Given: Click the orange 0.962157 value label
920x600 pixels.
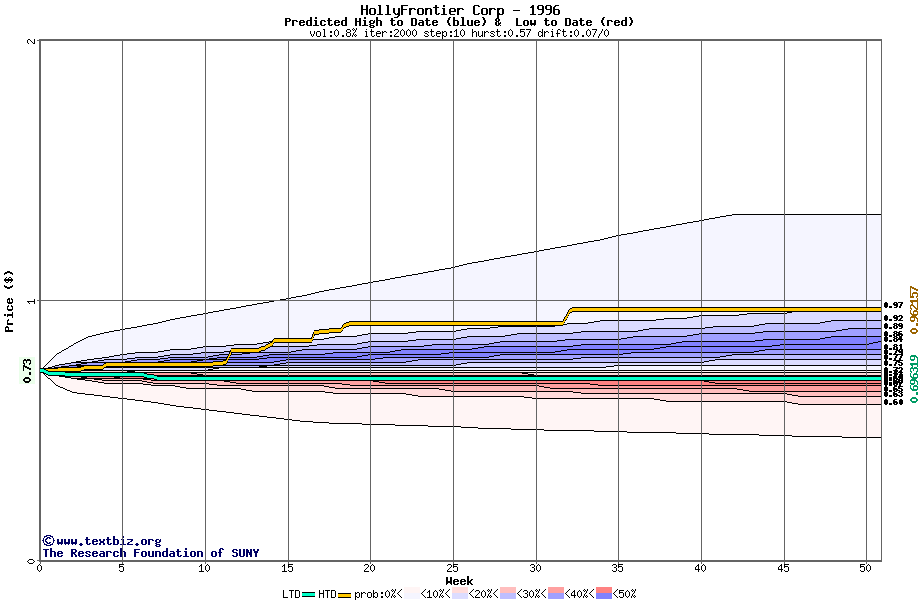Looking at the screenshot, I should [x=914, y=310].
